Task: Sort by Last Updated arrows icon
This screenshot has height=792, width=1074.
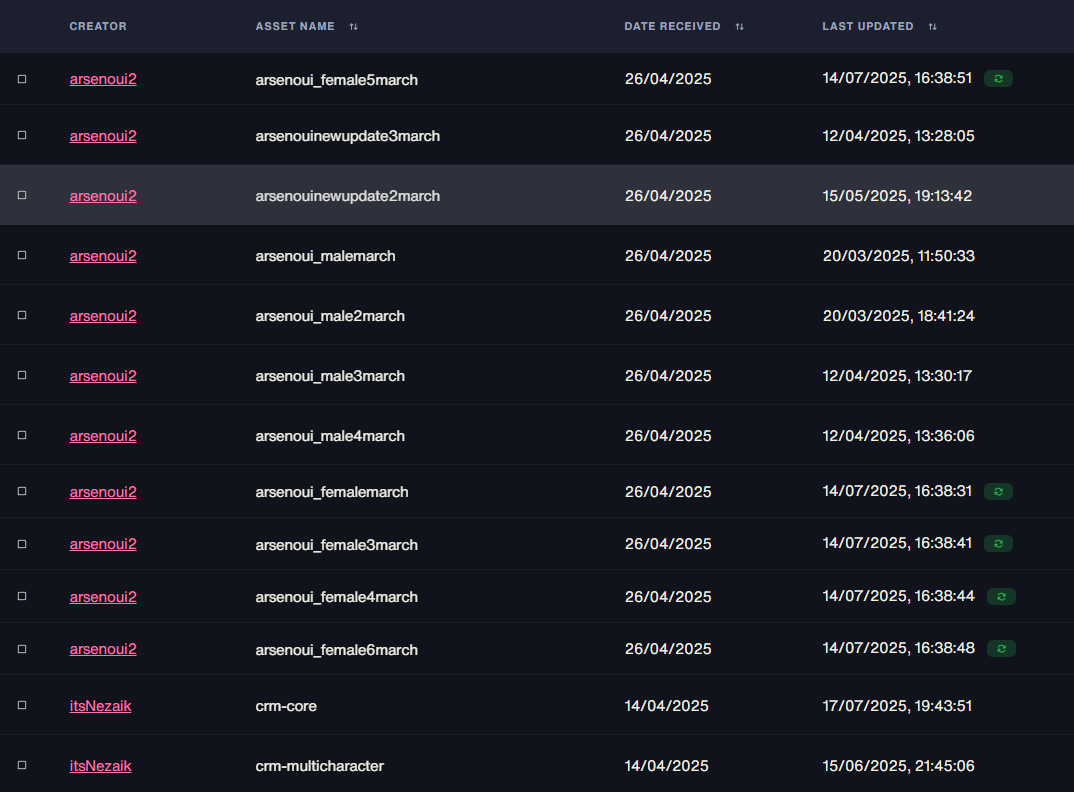Action: 932,27
